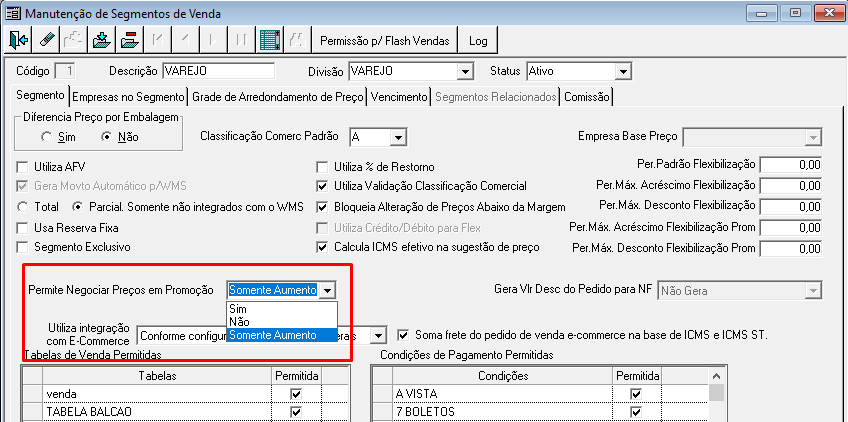Uncheck Permitida for TABELA BALCAO
Screen dimensions: 848x422
click(x=296, y=412)
